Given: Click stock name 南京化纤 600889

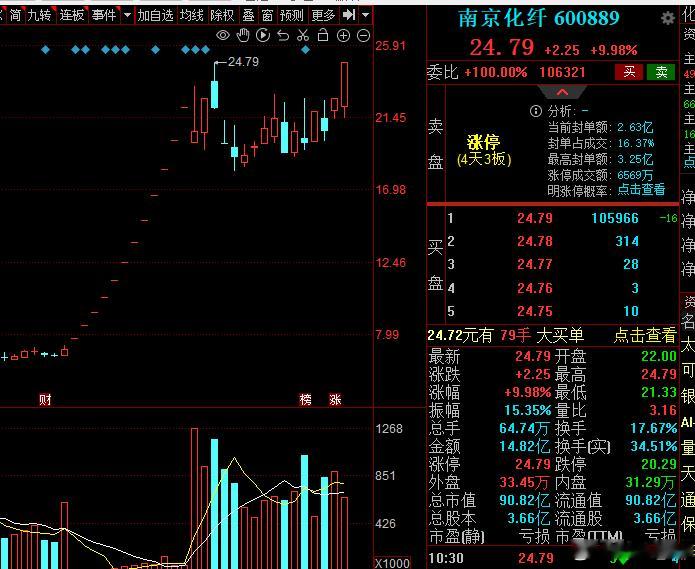Looking at the screenshot, I should 539,18.
